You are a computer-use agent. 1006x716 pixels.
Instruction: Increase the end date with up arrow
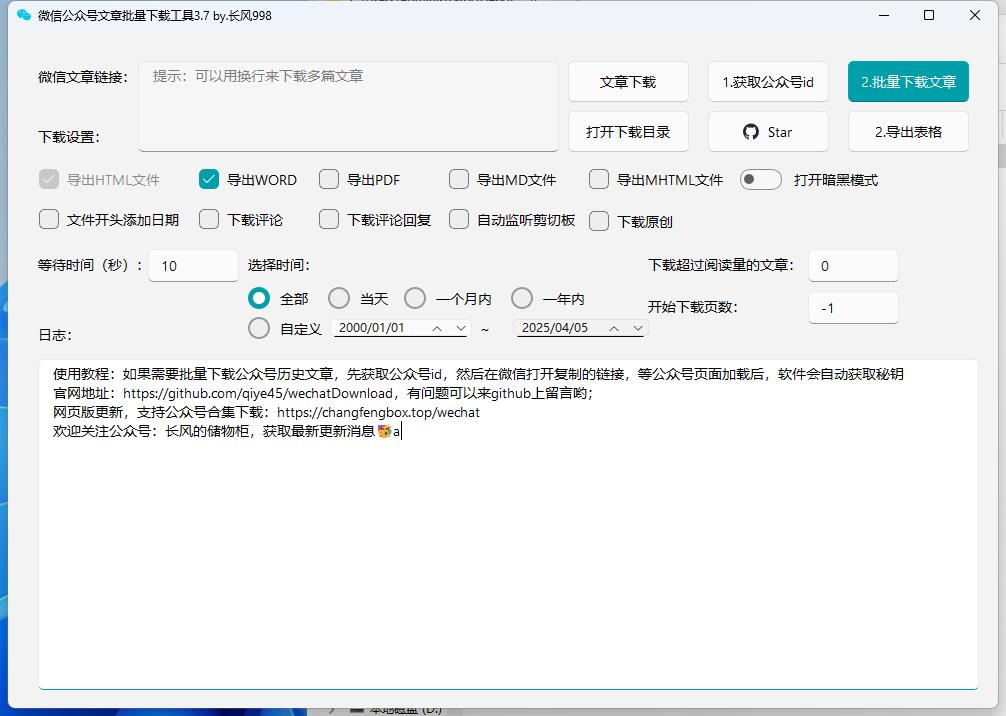614,328
